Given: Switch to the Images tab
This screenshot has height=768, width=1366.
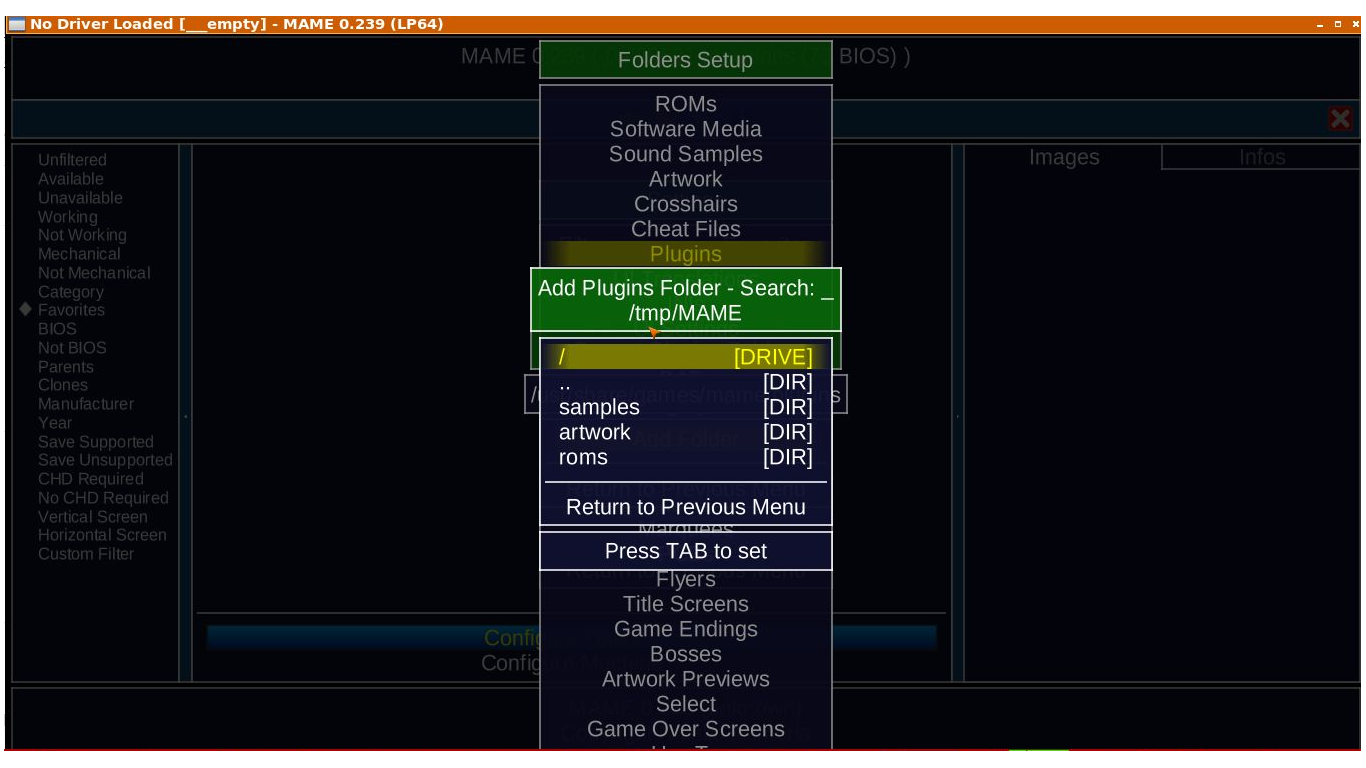Looking at the screenshot, I should (x=1063, y=158).
